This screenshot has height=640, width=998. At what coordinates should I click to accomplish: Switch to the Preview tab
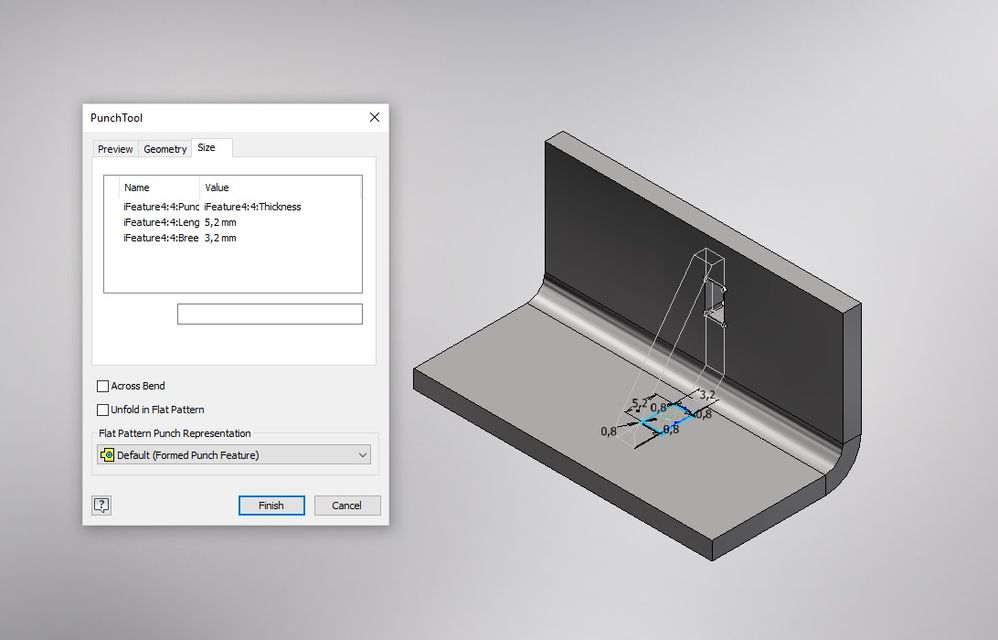click(115, 149)
